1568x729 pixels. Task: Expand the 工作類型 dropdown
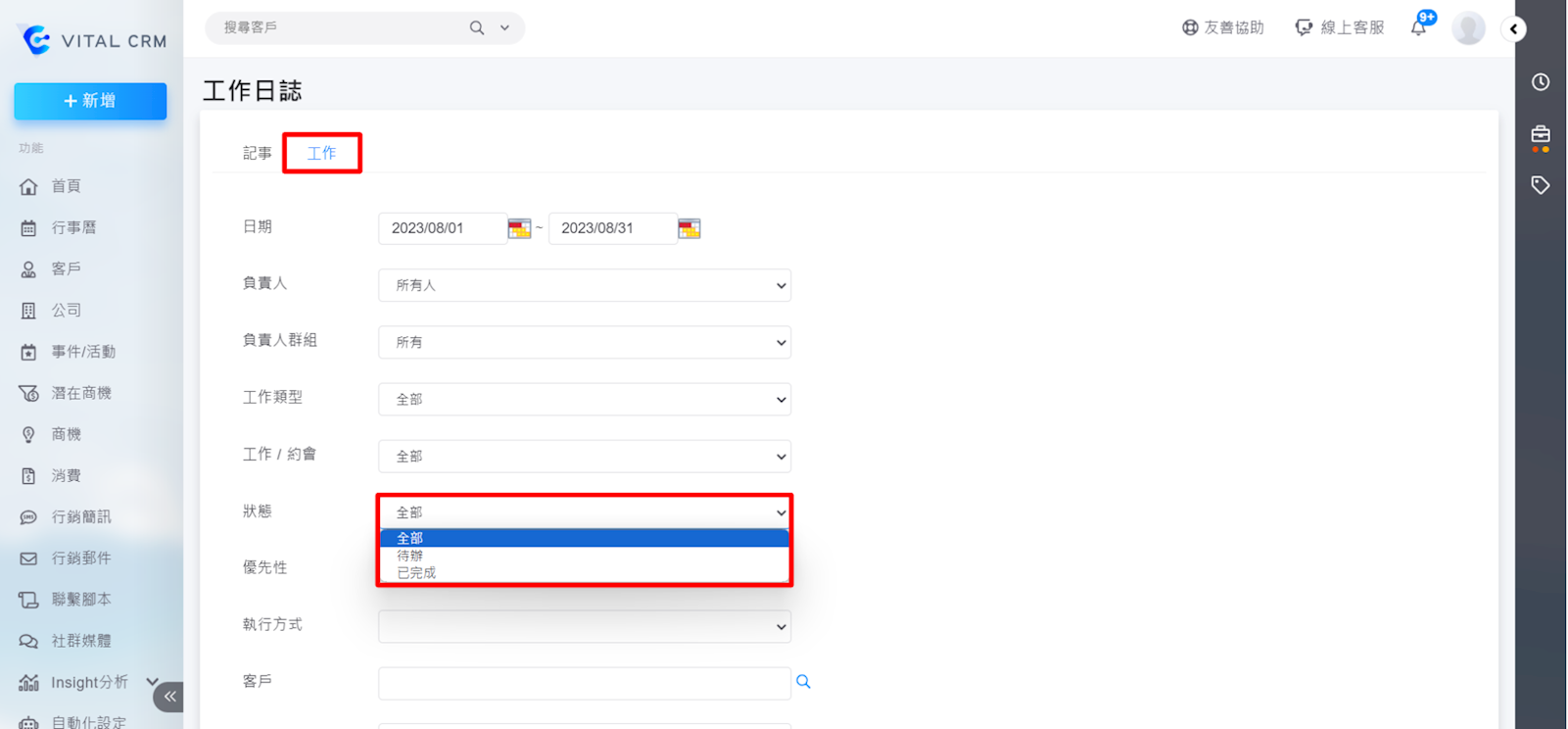585,399
